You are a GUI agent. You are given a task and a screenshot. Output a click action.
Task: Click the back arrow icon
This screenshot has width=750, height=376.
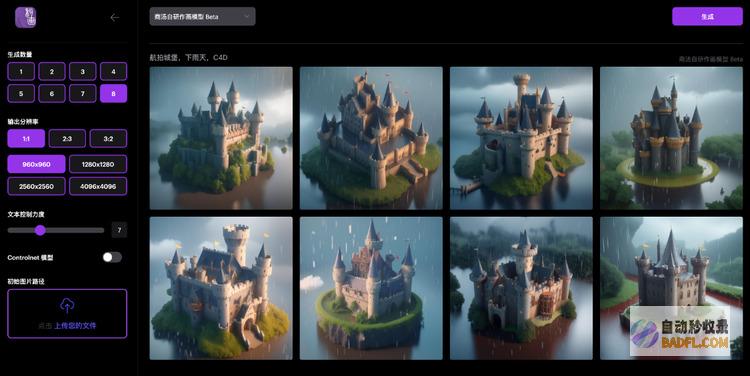[x=115, y=18]
